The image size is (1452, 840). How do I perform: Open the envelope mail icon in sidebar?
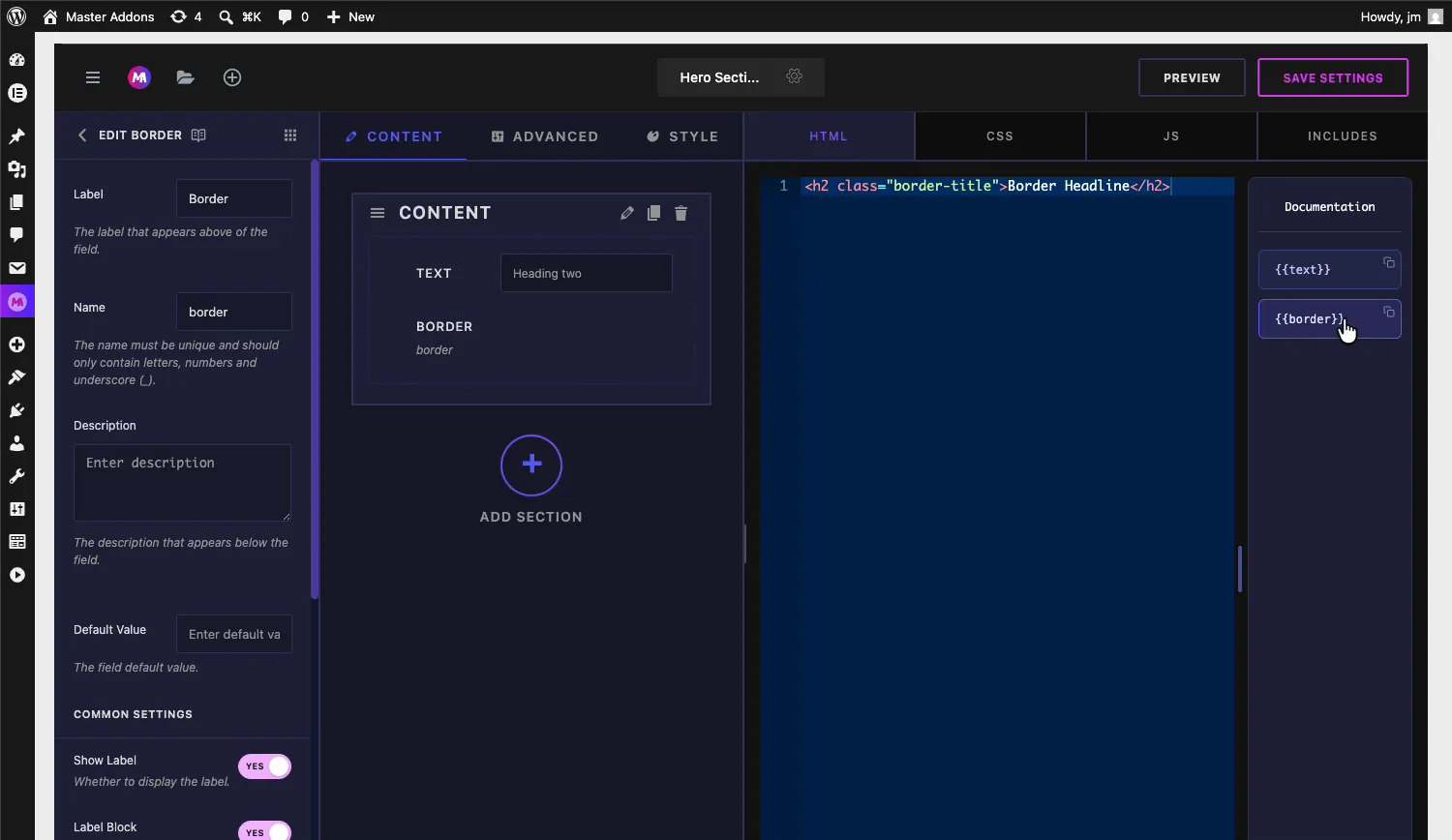point(16,268)
